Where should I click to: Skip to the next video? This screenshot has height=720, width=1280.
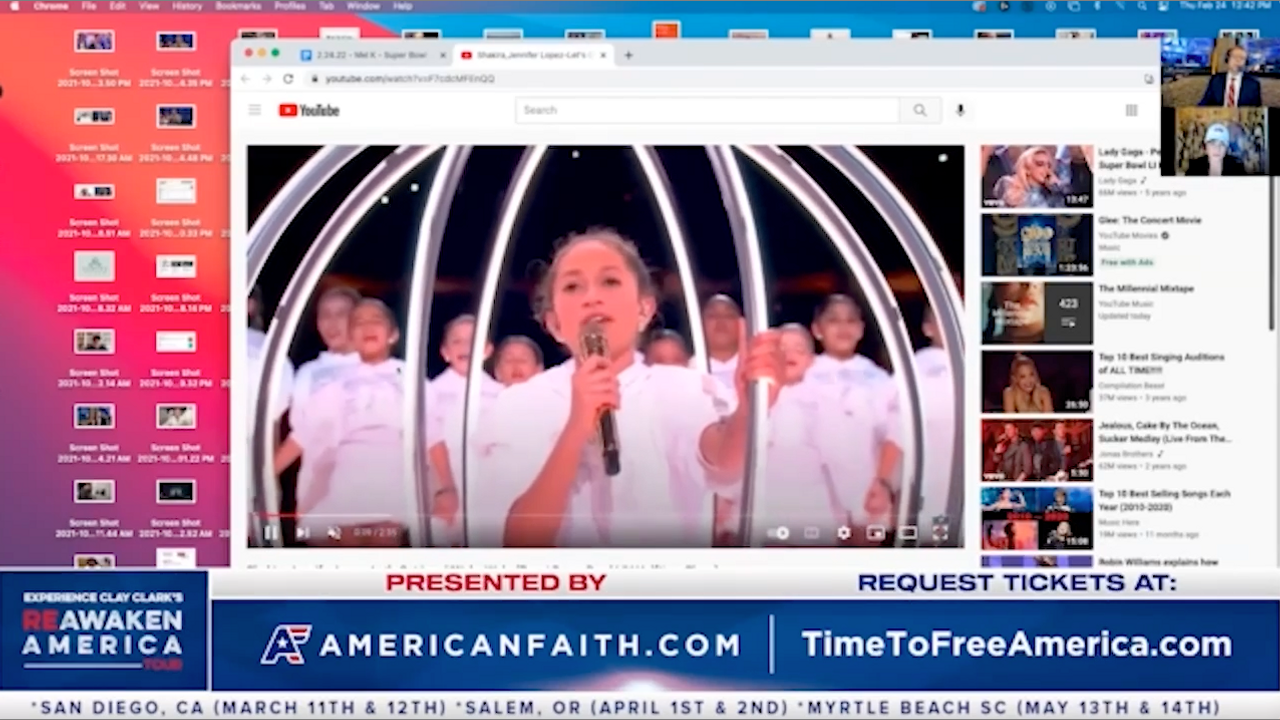point(302,533)
